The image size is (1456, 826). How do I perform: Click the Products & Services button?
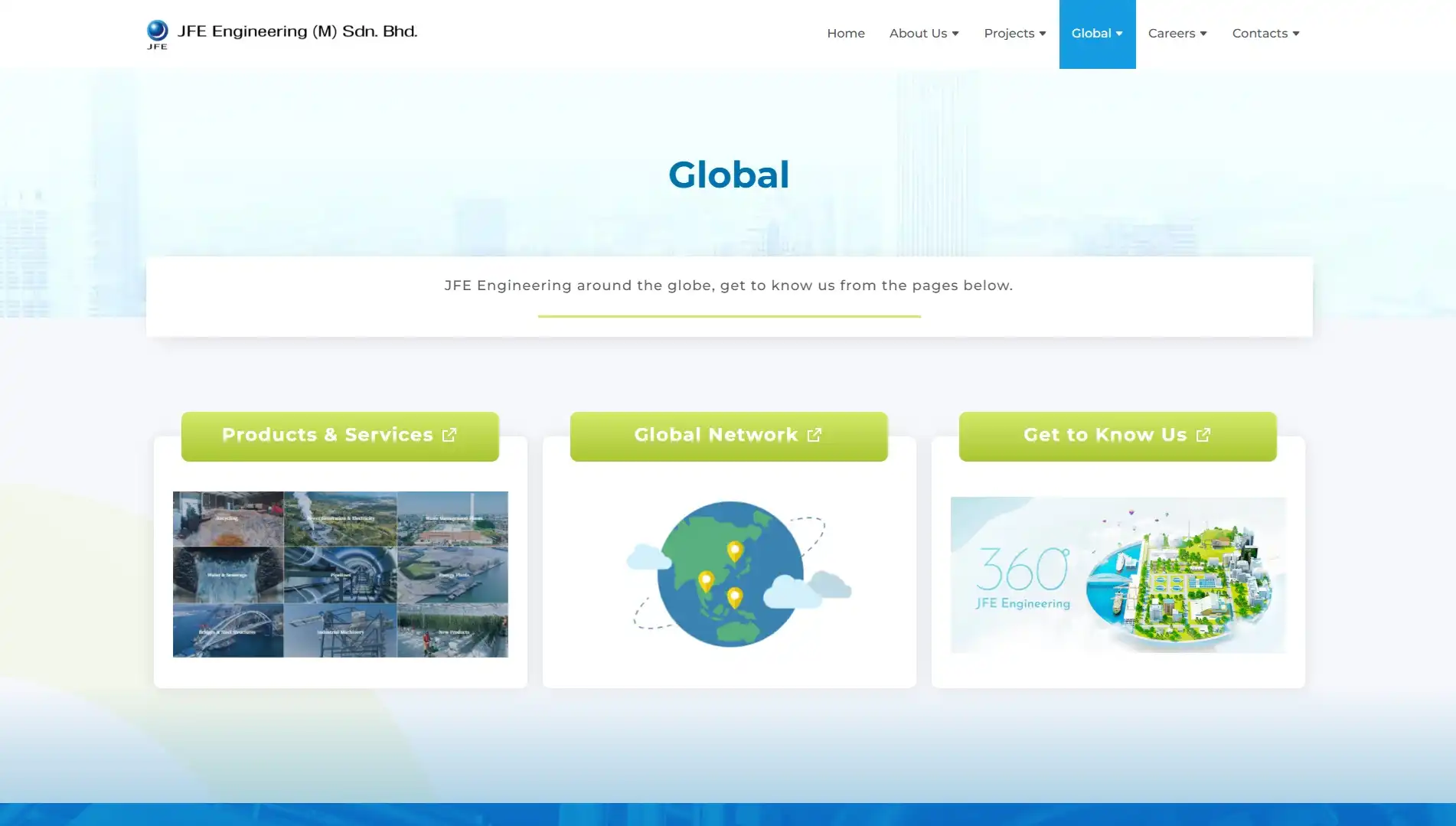[340, 436]
